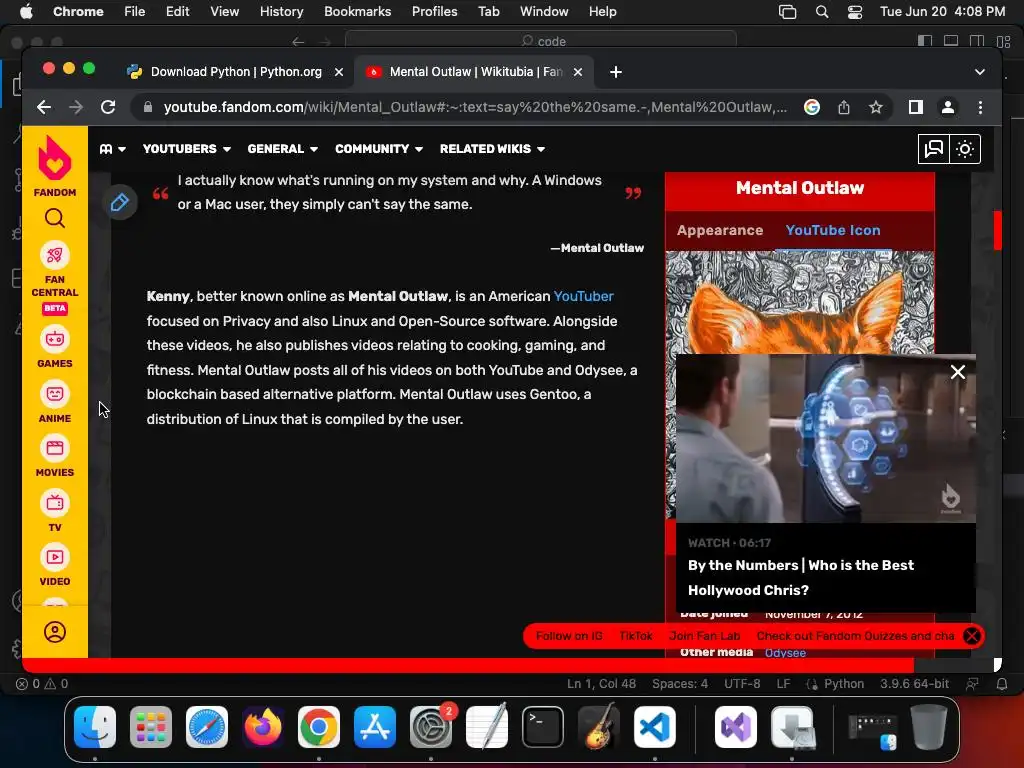The image size is (1024, 768).
Task: Click 'Spaces: 4' in VS Code status bar
Action: 679,684
